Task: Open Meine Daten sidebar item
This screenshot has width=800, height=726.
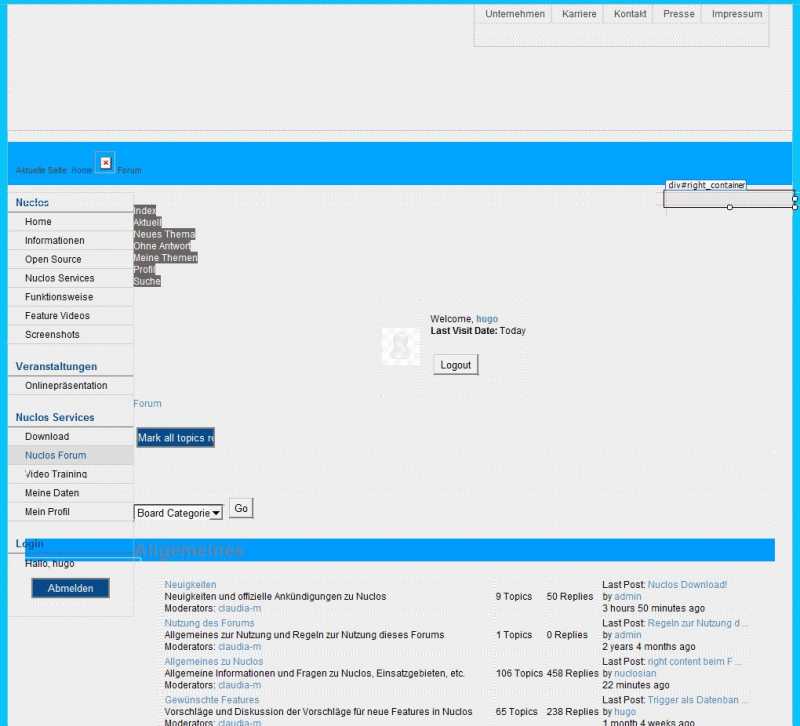Action: [70, 493]
